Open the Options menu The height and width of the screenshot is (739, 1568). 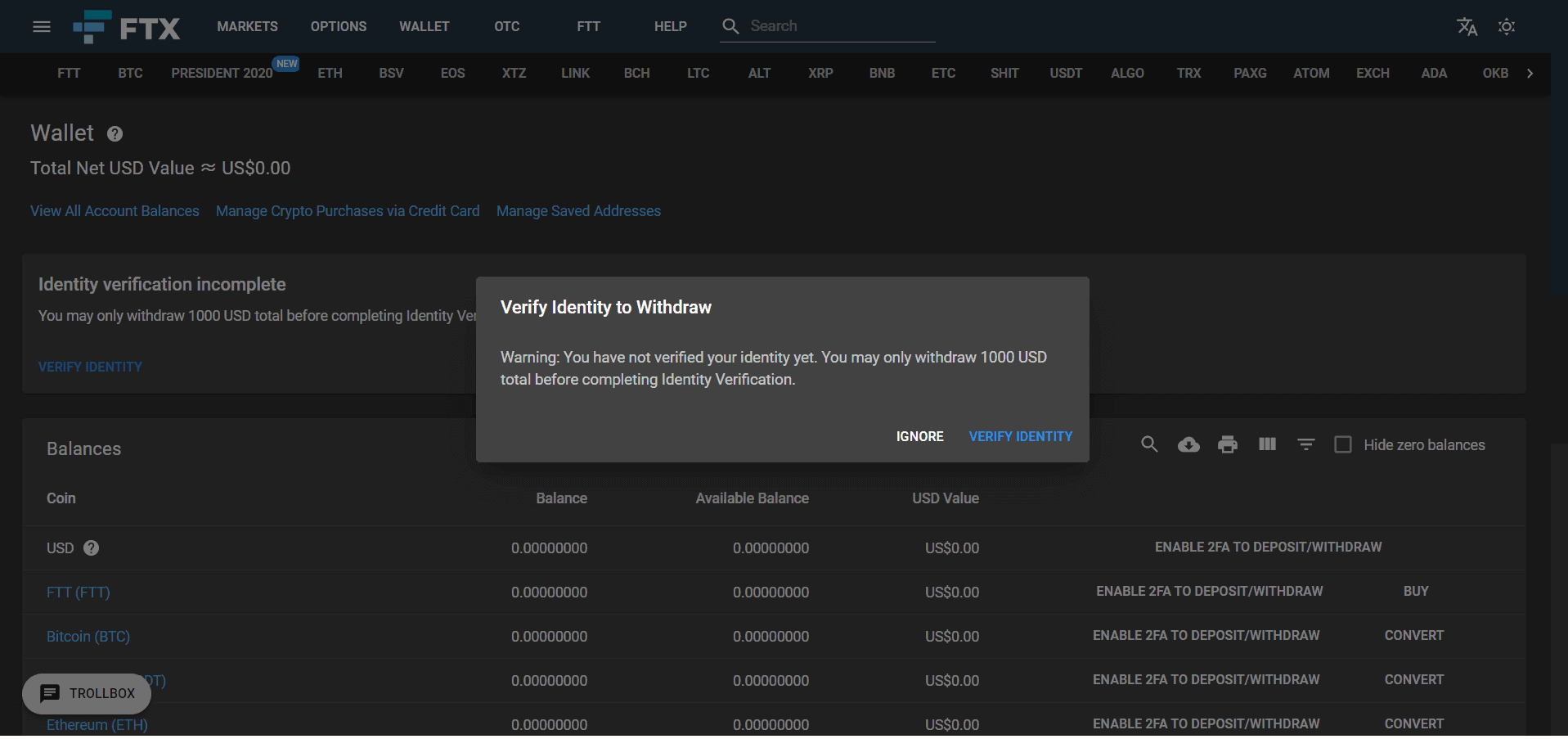tap(339, 26)
